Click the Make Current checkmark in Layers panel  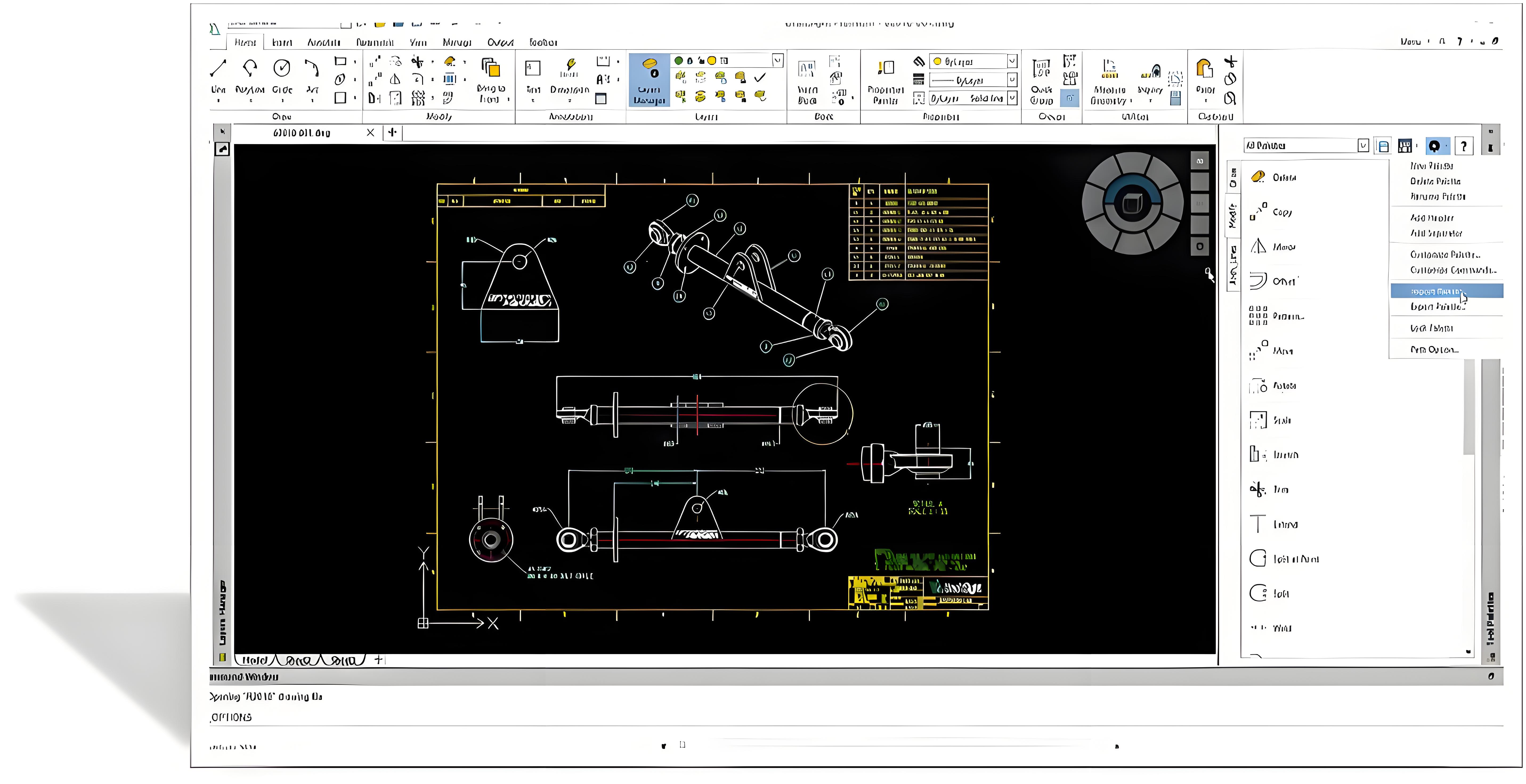pos(760,77)
